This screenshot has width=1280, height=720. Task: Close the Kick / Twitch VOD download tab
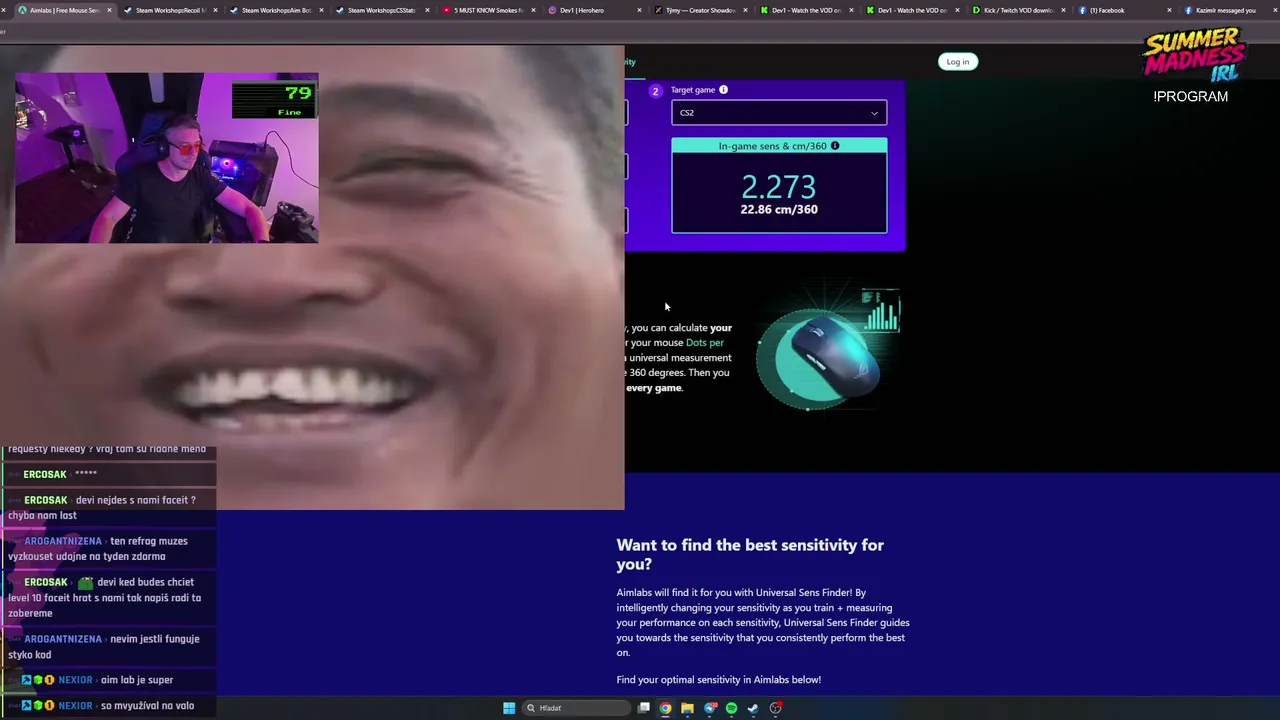(1063, 10)
